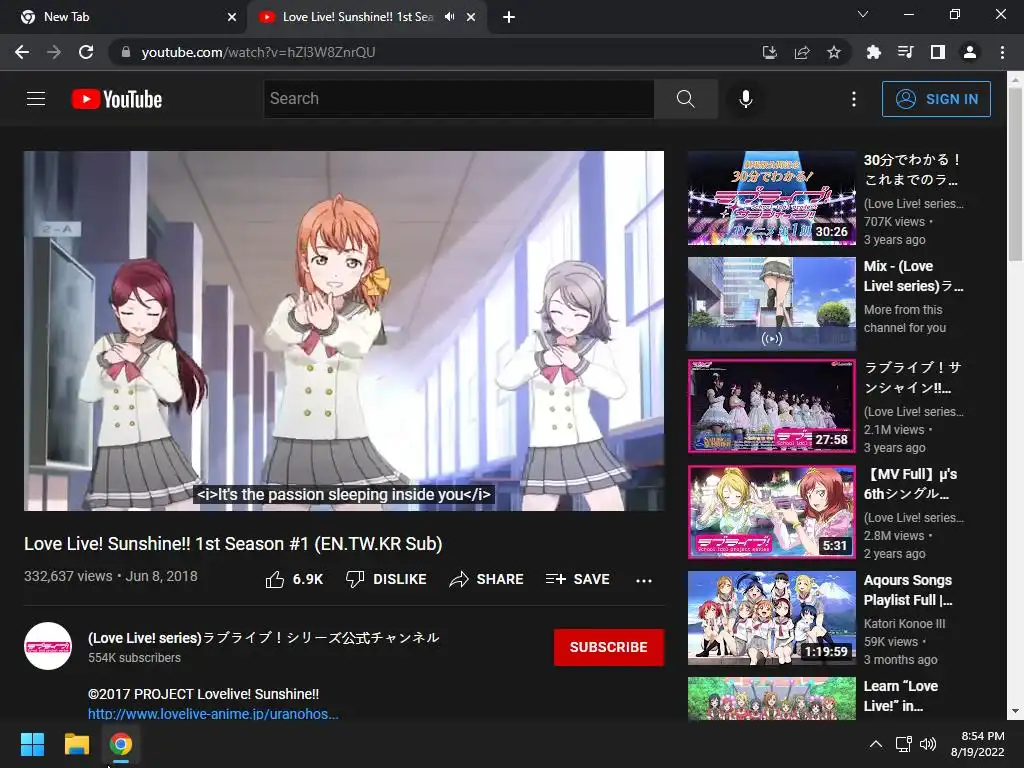Click the video player showing the anime
The height and width of the screenshot is (768, 1024).
(x=344, y=331)
